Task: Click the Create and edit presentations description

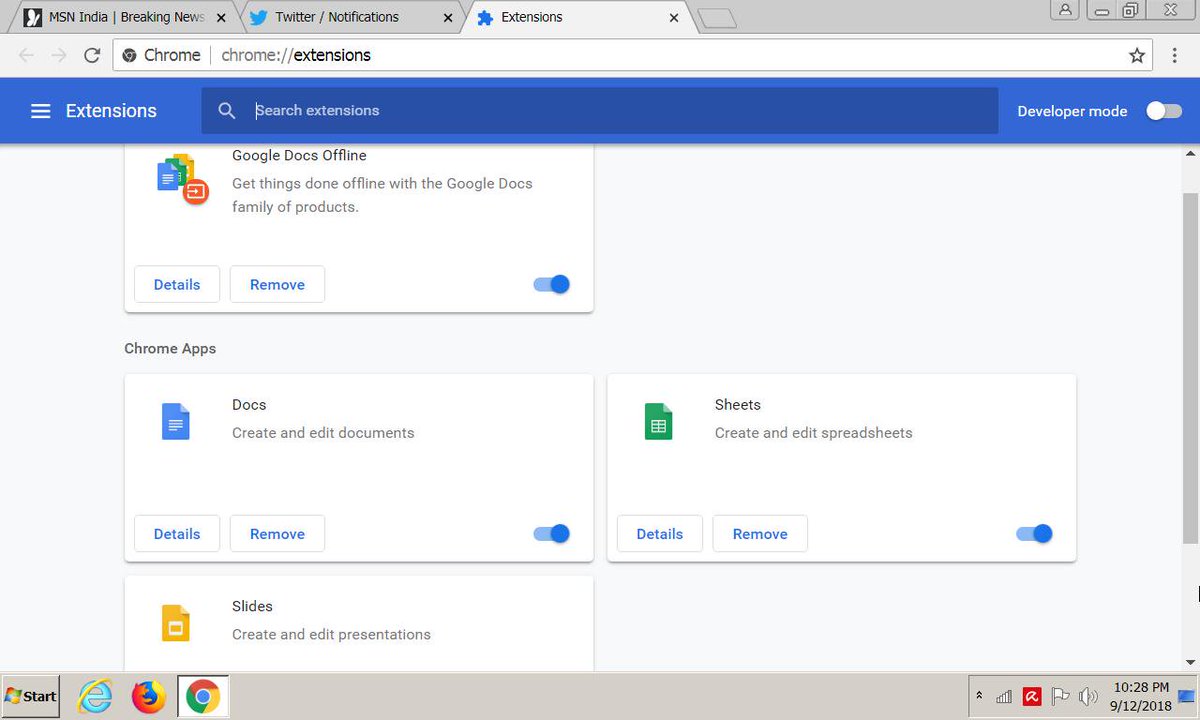Action: [x=331, y=634]
